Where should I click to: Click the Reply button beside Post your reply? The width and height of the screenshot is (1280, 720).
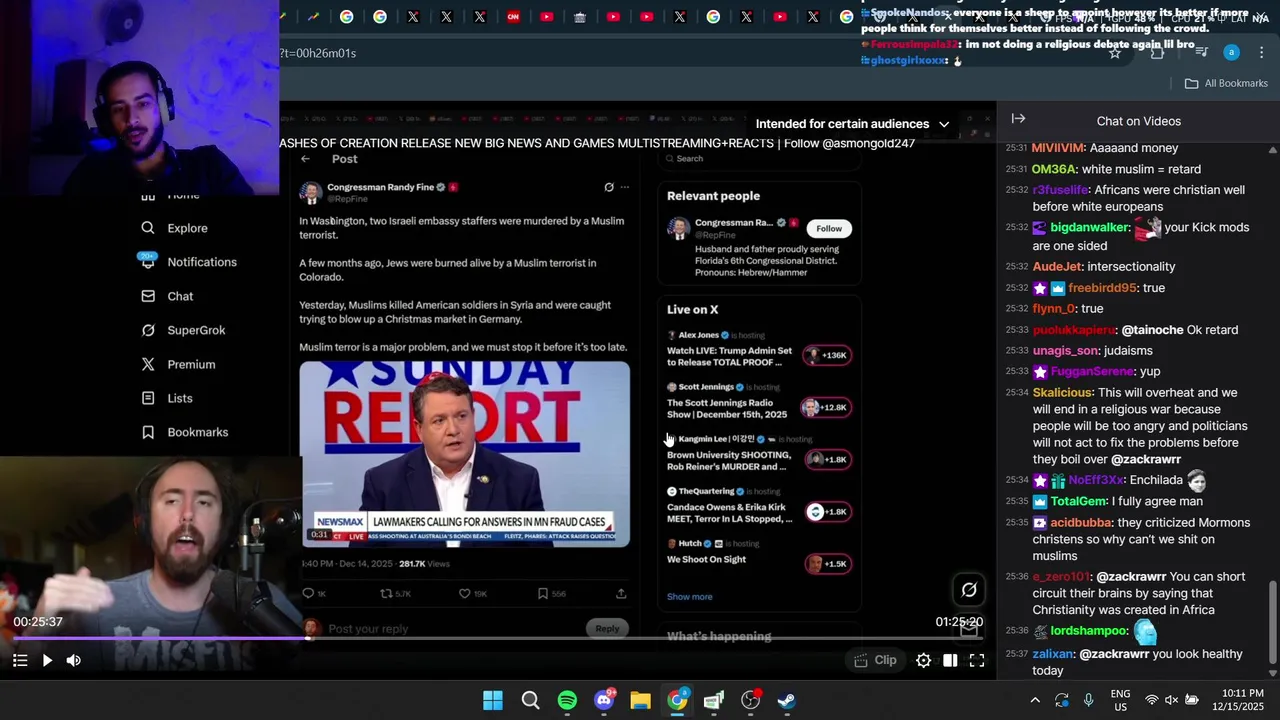point(607,628)
